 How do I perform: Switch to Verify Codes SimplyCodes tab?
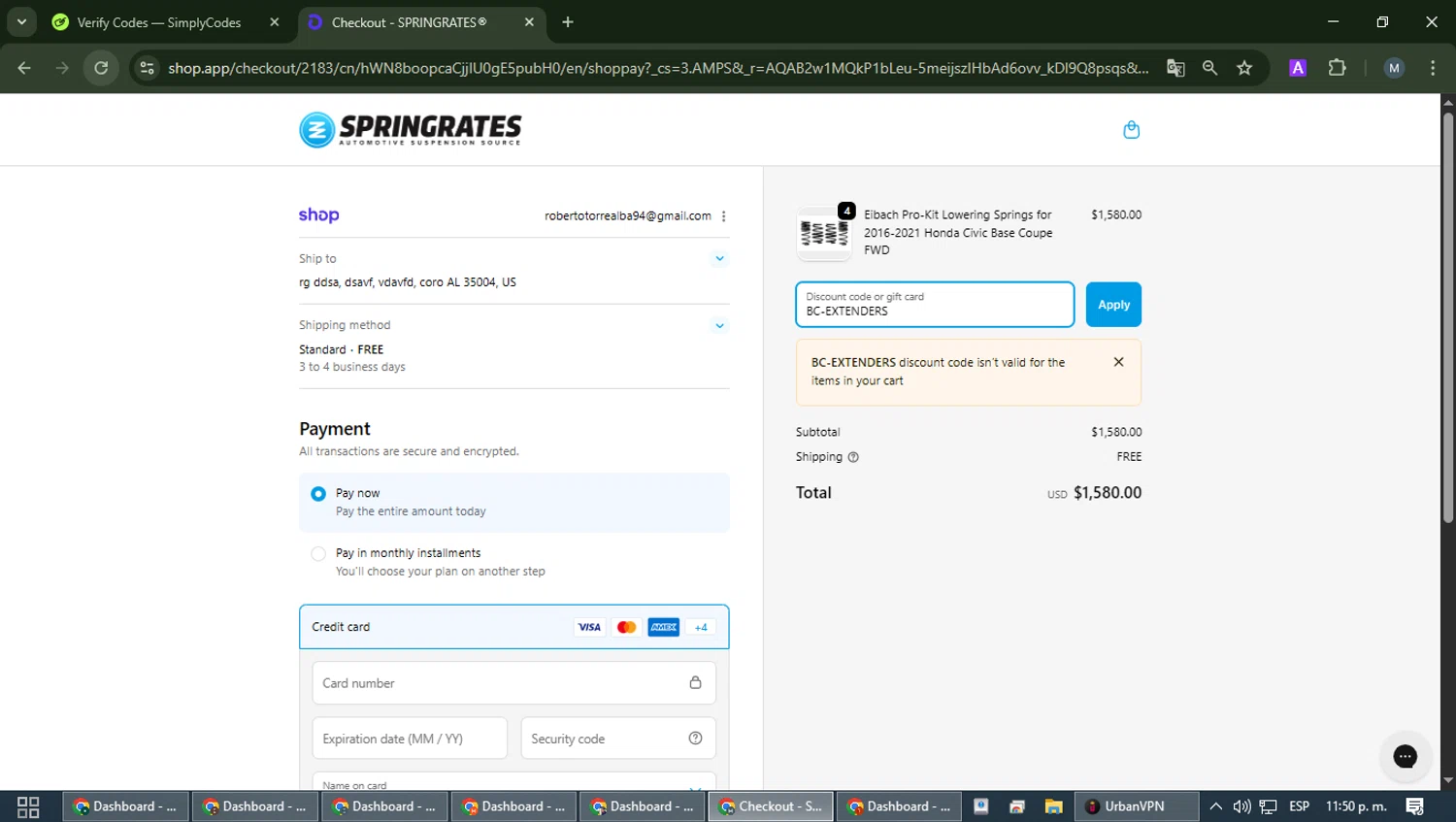tap(166, 22)
